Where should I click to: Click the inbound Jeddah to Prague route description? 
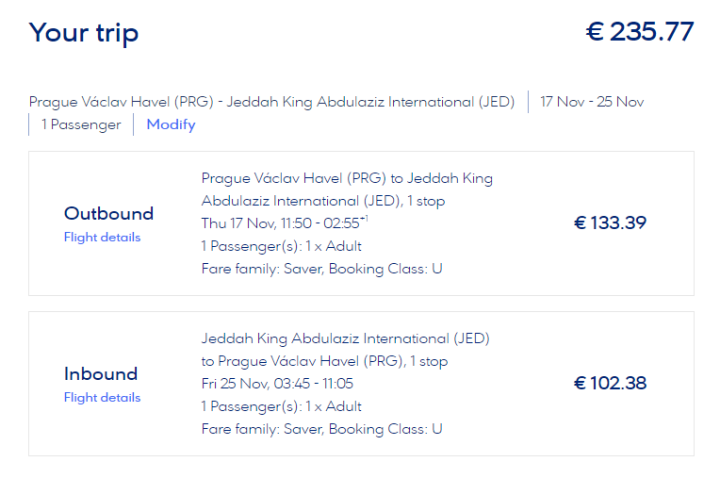(x=345, y=350)
